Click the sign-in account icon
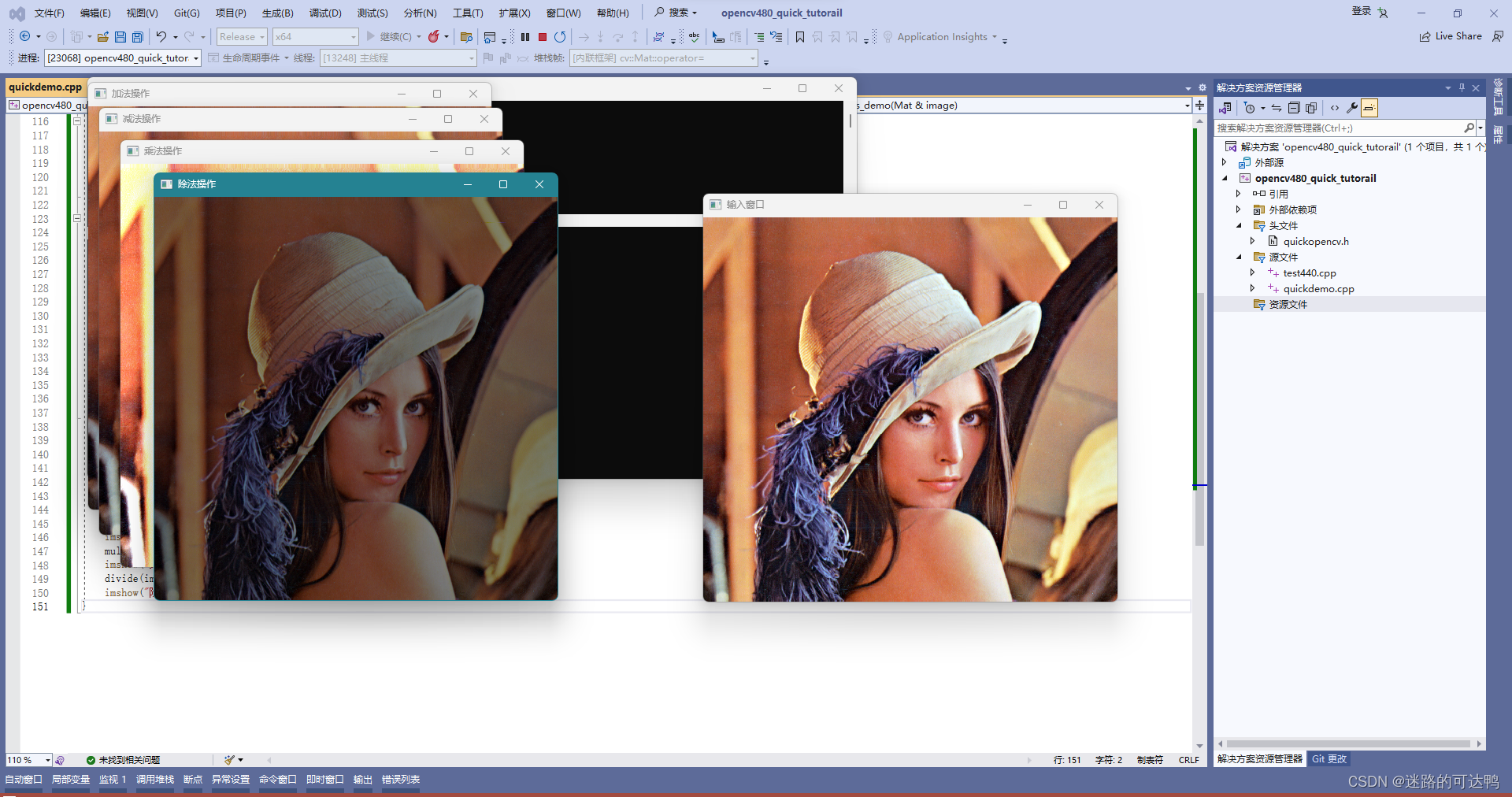This screenshot has height=797, width=1512. point(1383,13)
